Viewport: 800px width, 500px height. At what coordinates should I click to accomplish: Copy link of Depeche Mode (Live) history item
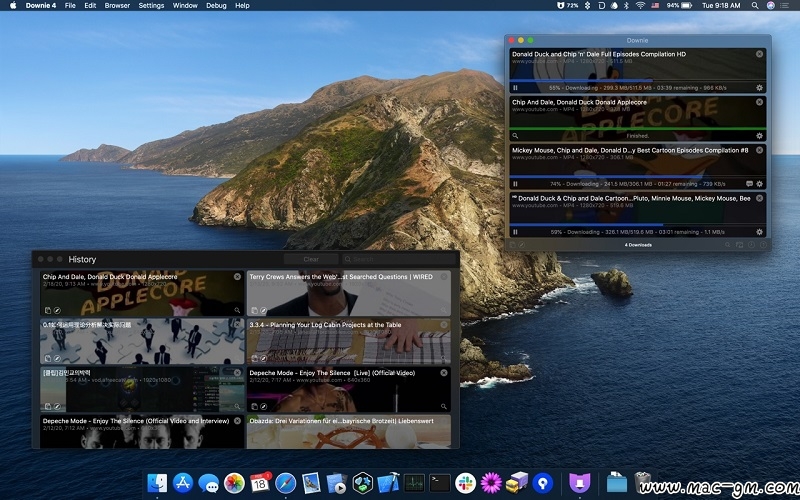(x=254, y=407)
